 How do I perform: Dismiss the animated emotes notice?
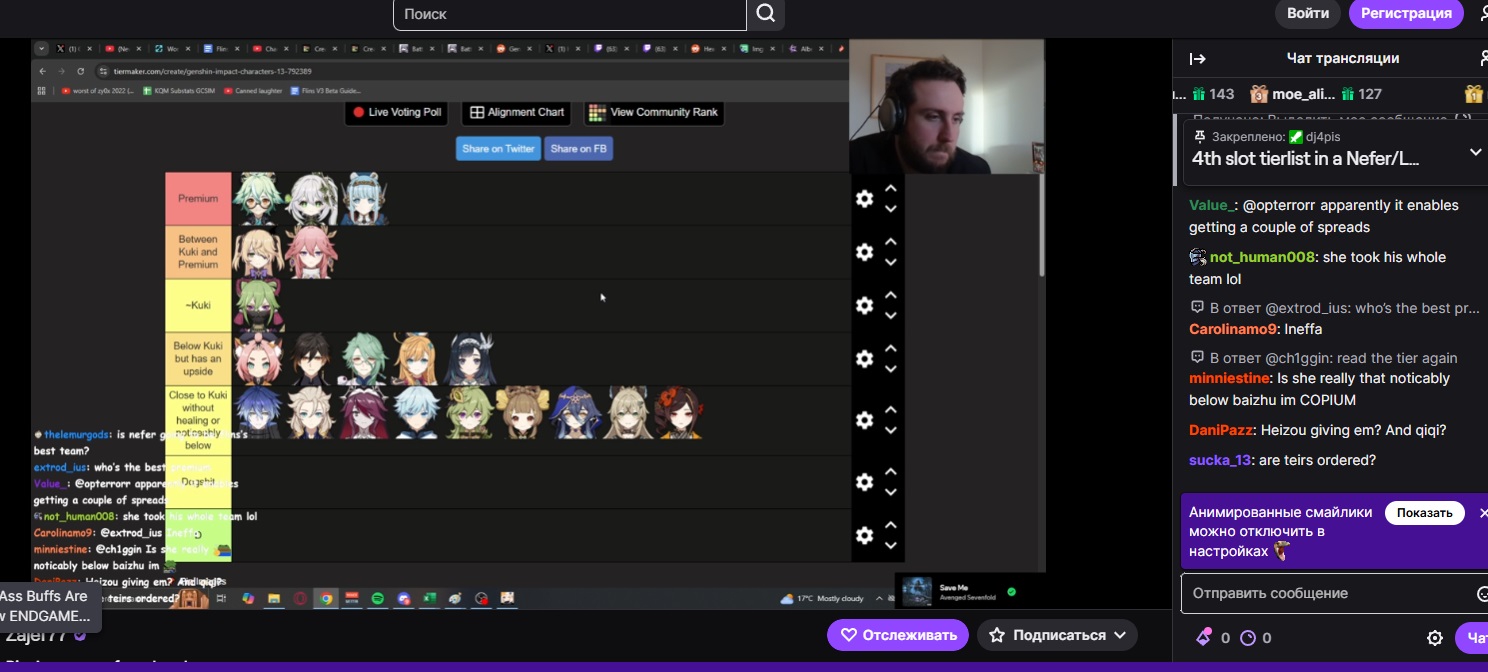(1482, 513)
